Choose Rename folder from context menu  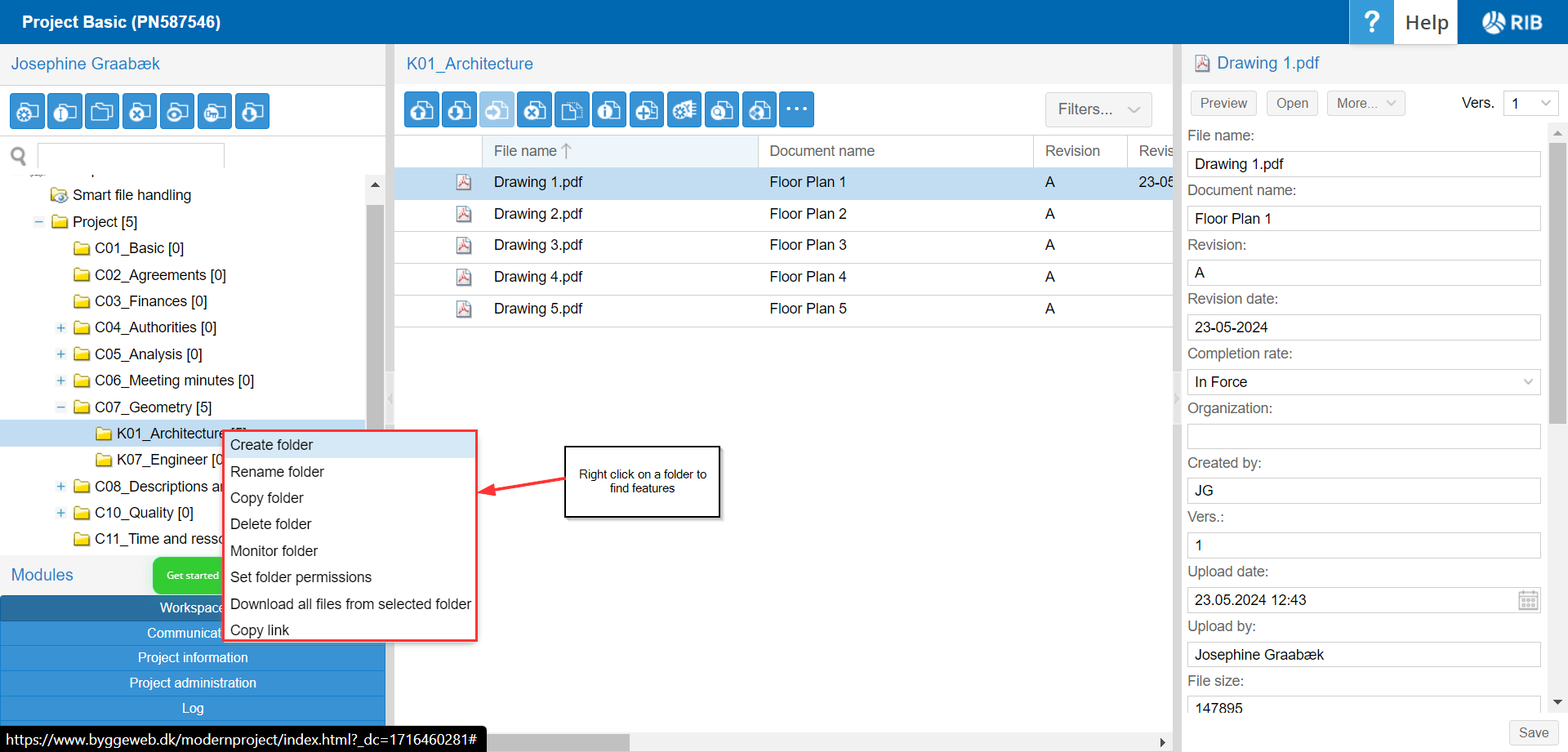point(277,472)
